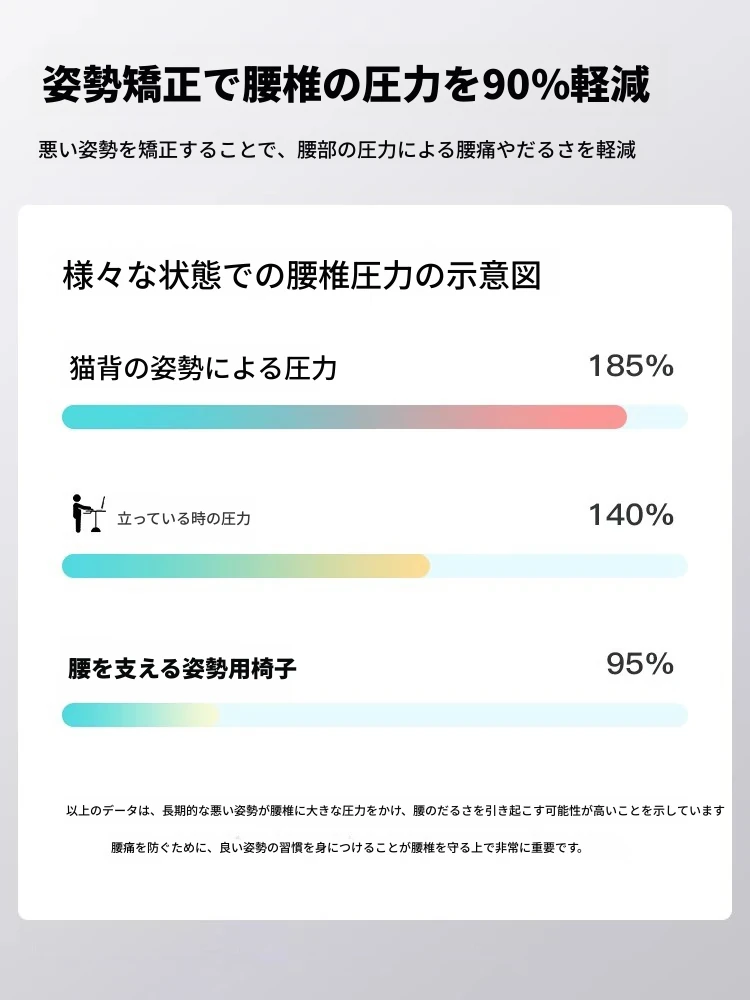Screen dimensions: 750x1000
Task: Click the red-tipped filled bar for 185%
Action: point(344,417)
